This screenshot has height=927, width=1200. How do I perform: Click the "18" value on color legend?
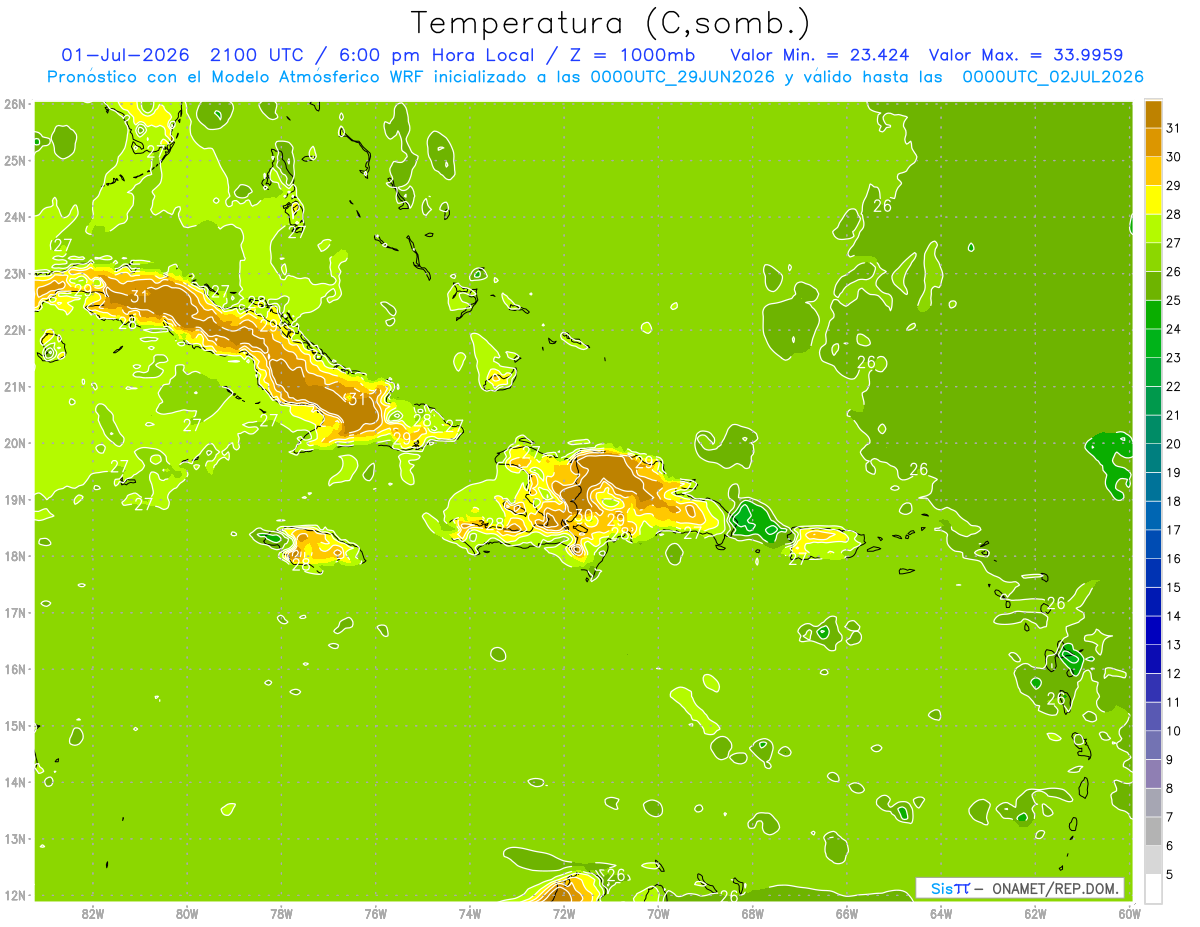[1173, 501]
